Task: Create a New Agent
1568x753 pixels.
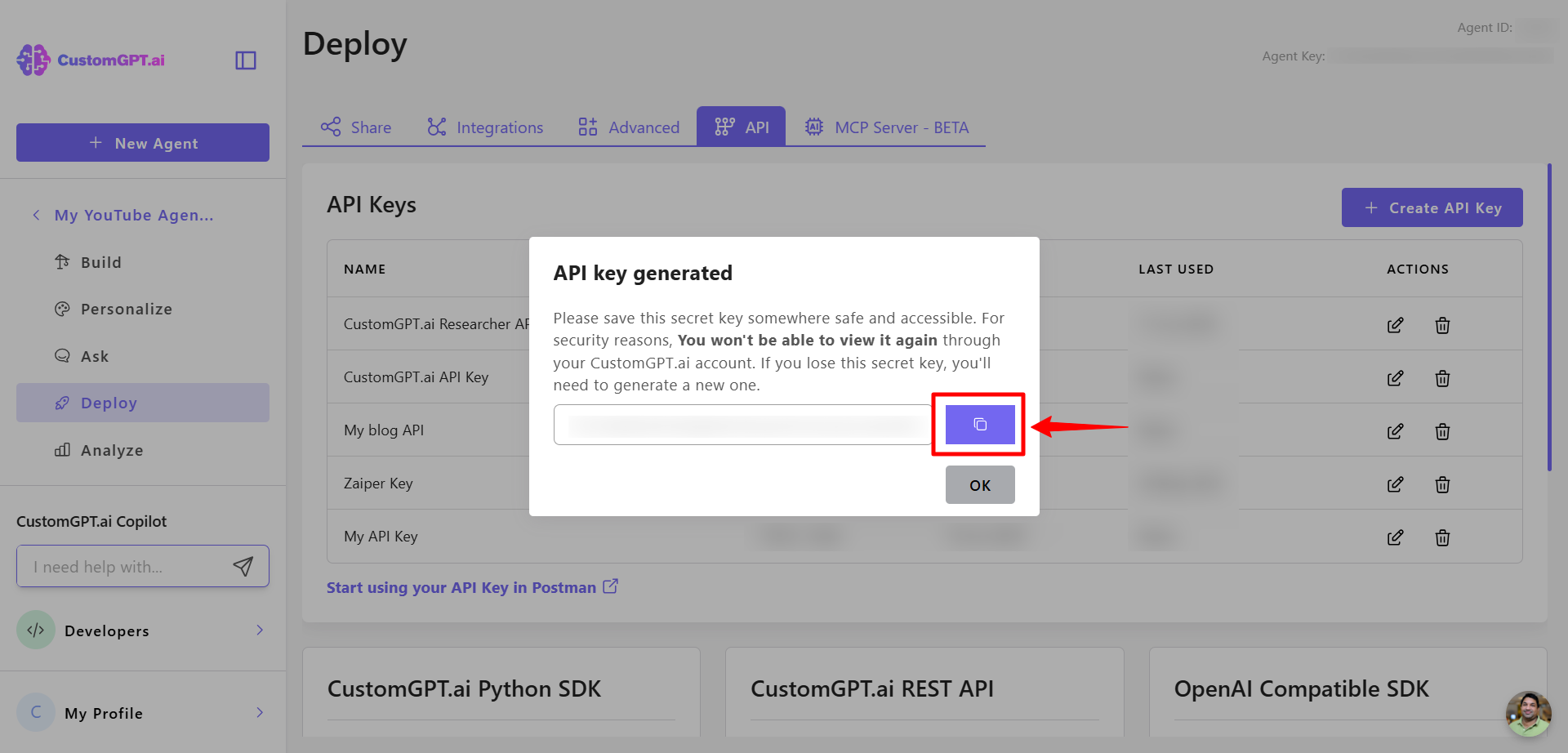Action: (x=143, y=143)
